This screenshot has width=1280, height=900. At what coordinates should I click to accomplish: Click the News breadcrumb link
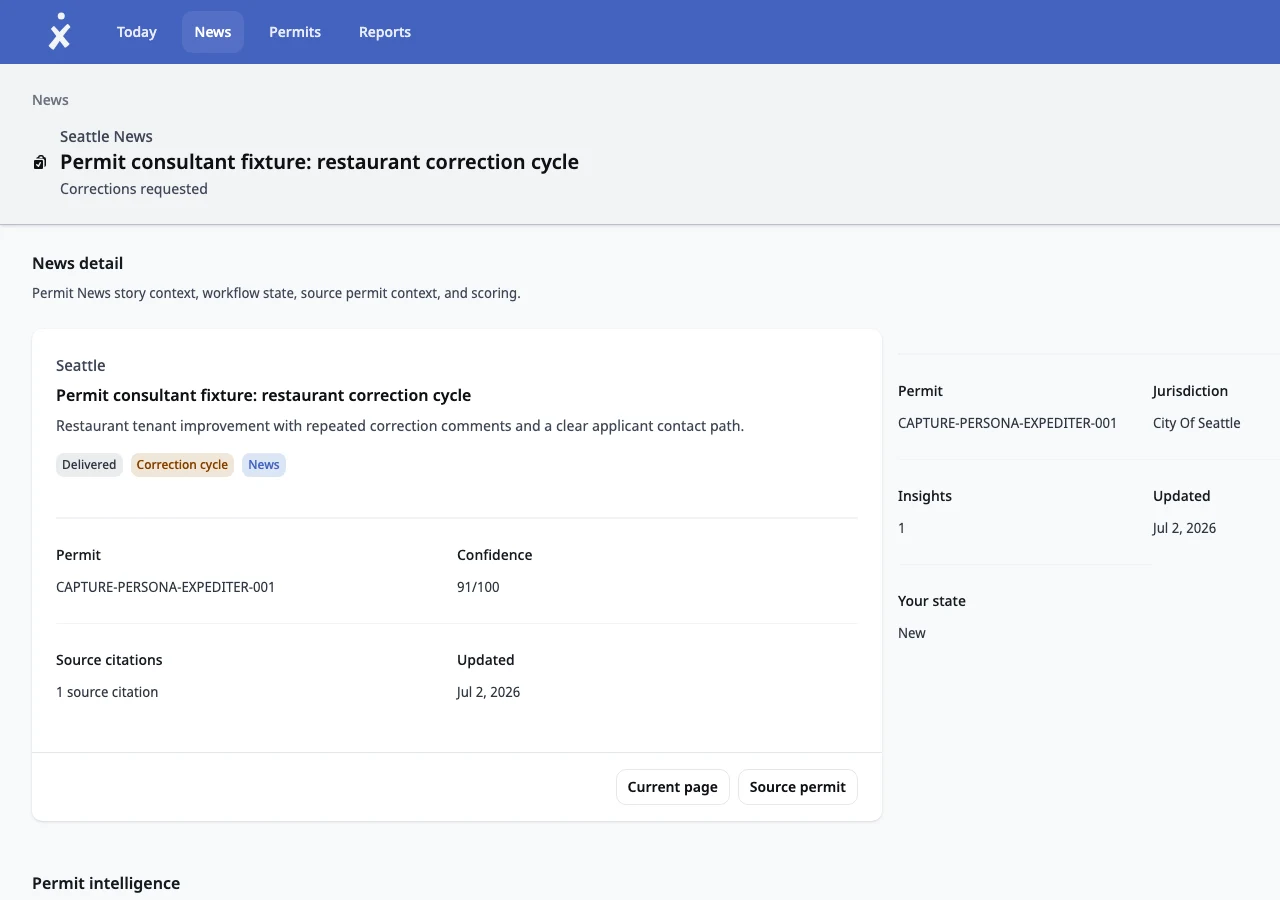click(50, 100)
